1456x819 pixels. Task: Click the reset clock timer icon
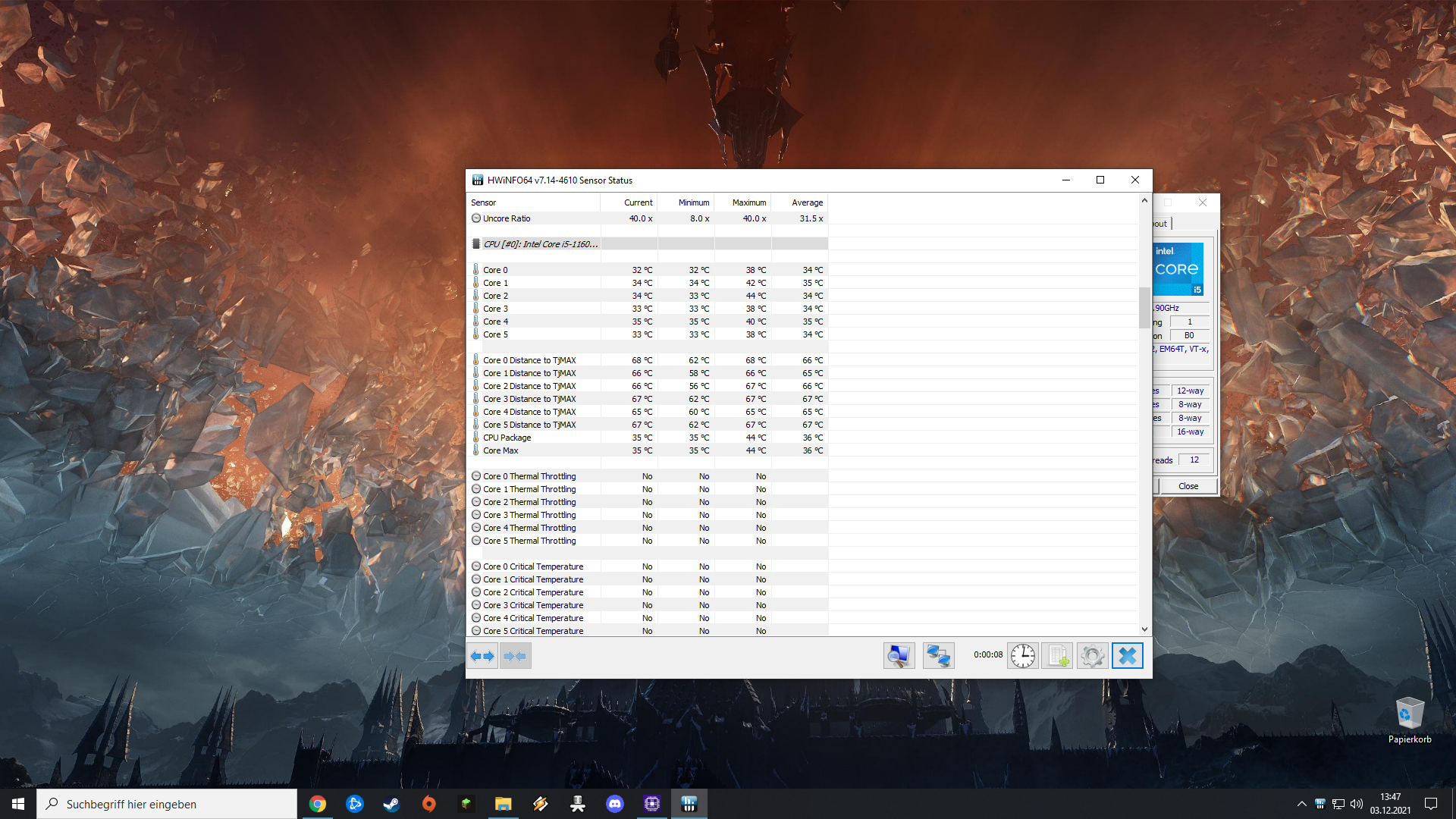point(1022,655)
